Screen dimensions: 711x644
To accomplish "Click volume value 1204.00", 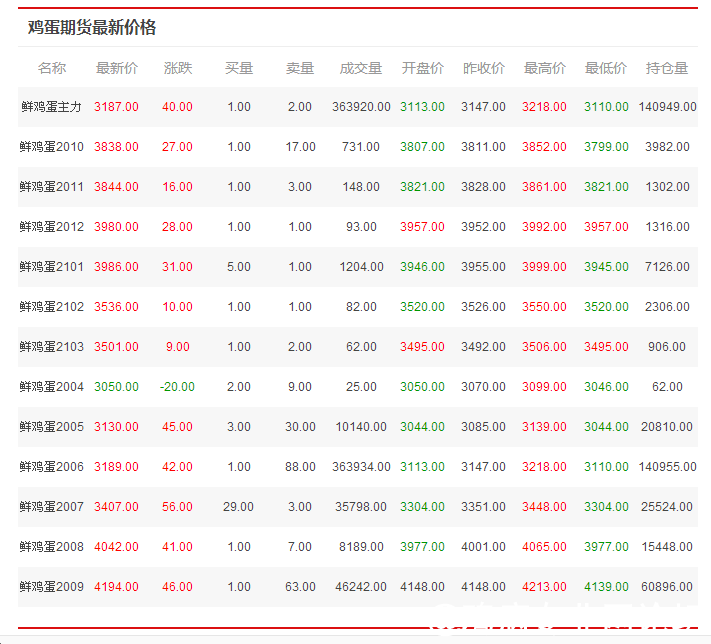I will click(361, 267).
